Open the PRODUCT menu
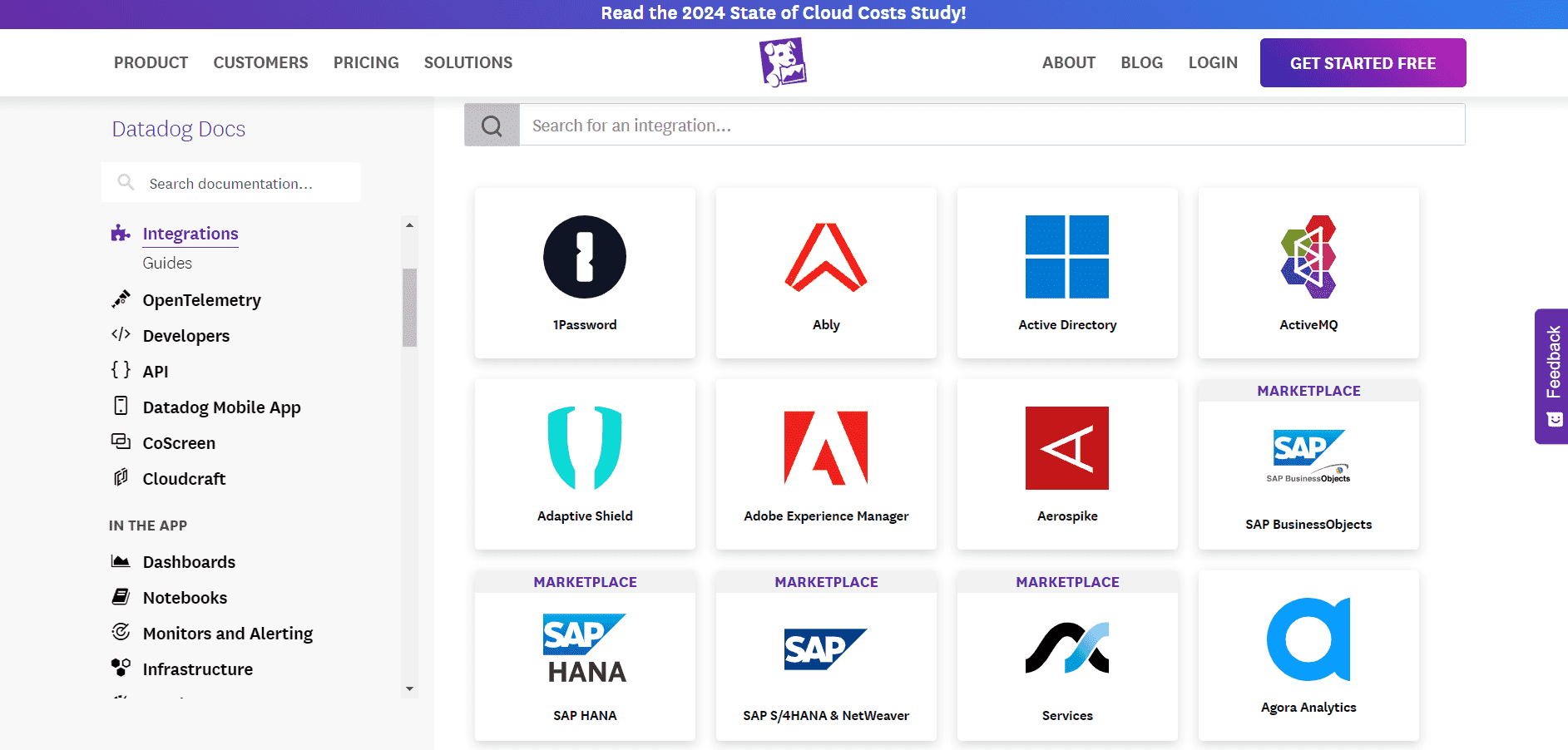 [x=151, y=62]
